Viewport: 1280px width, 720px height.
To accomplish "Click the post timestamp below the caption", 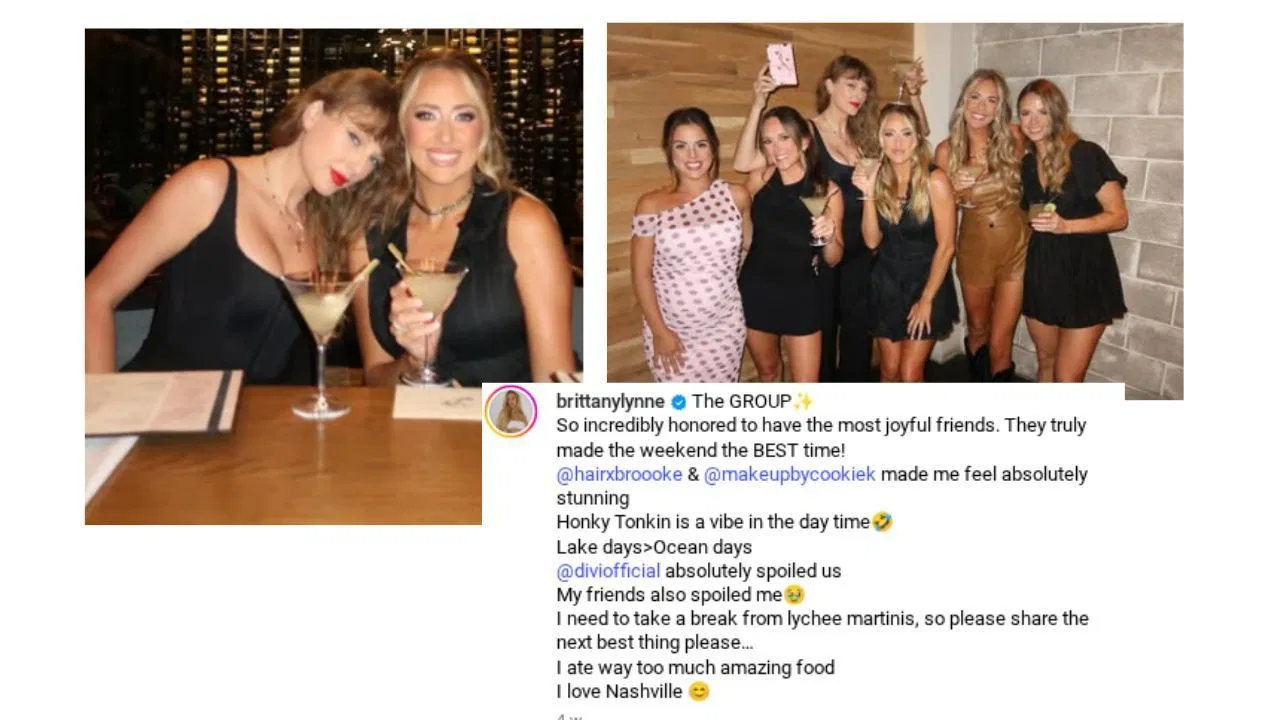I will (x=569, y=716).
